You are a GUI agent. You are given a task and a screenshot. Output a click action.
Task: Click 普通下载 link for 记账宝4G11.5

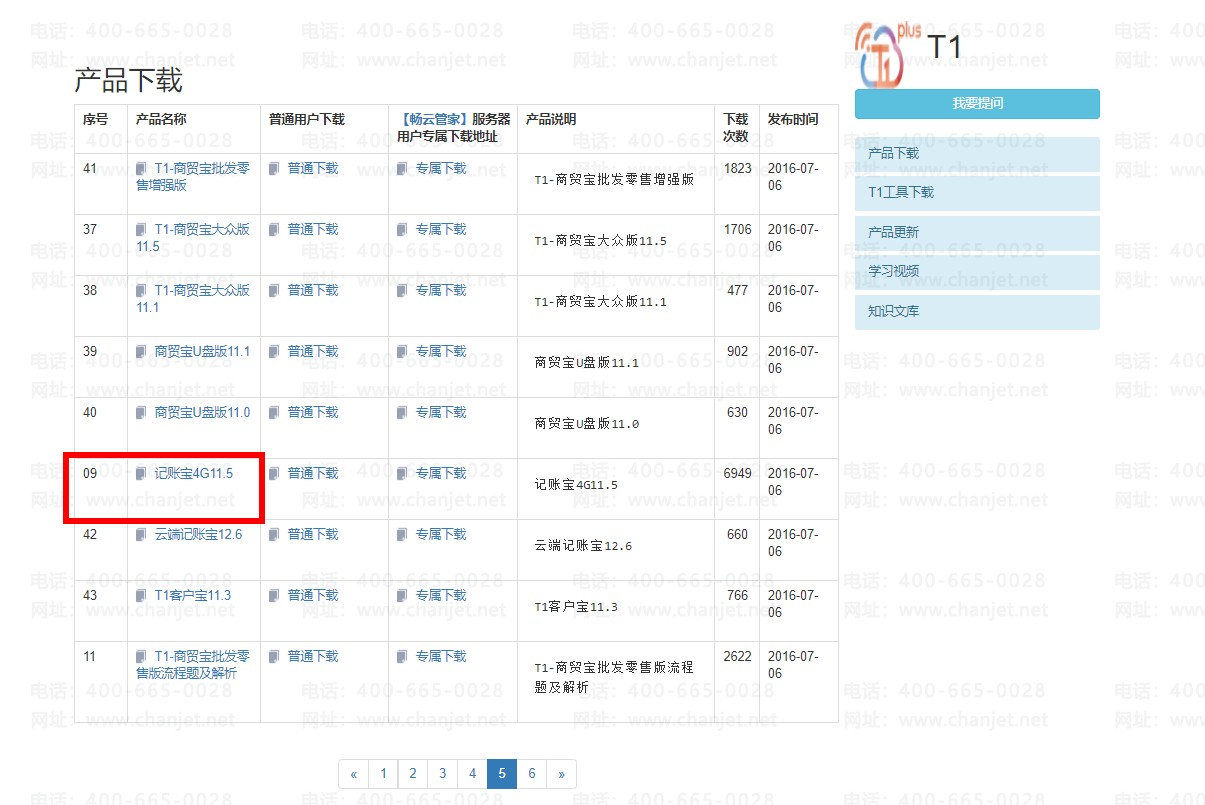click(313, 474)
